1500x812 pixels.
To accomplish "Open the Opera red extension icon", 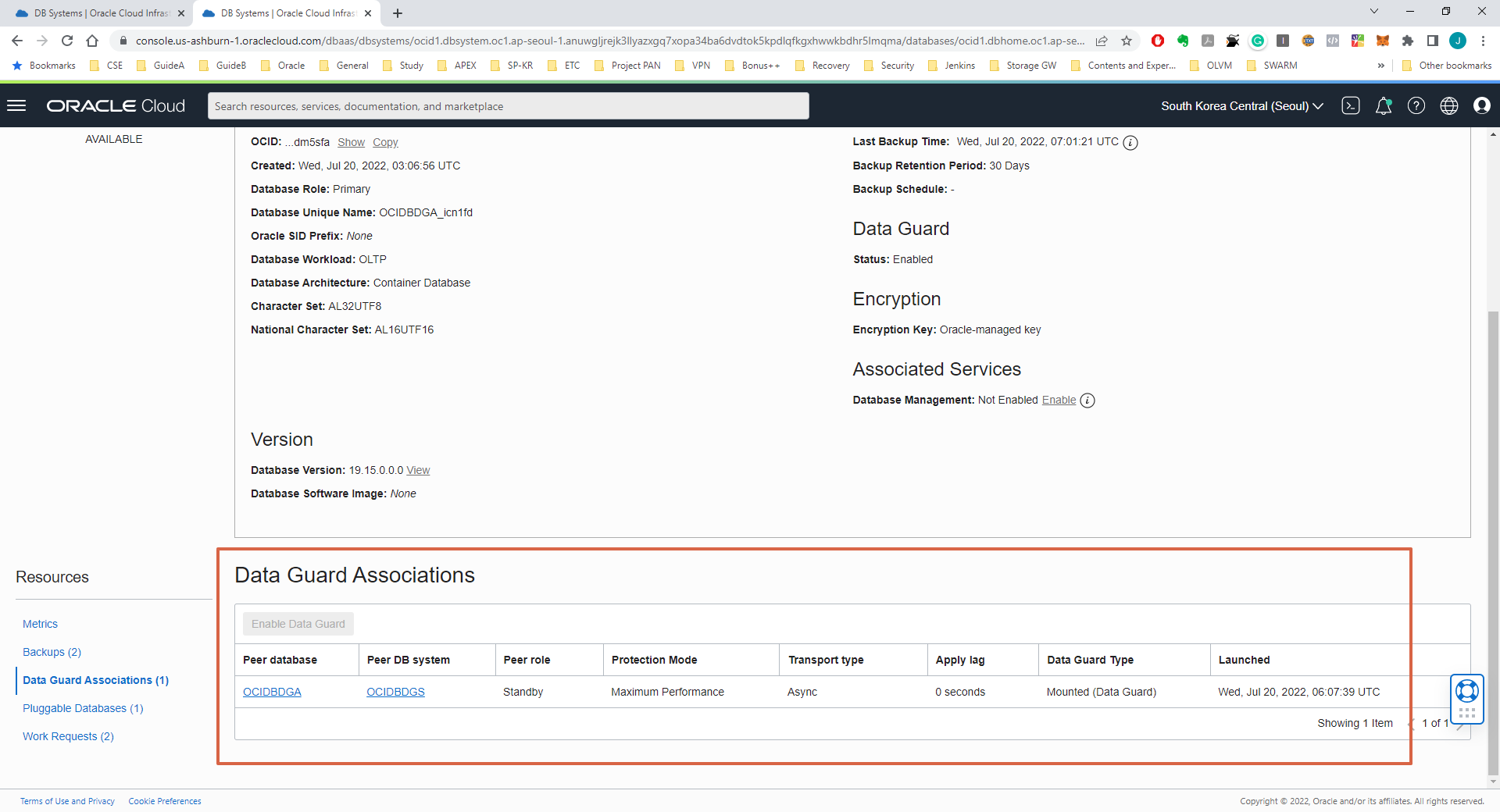I will pyautogui.click(x=1158, y=41).
